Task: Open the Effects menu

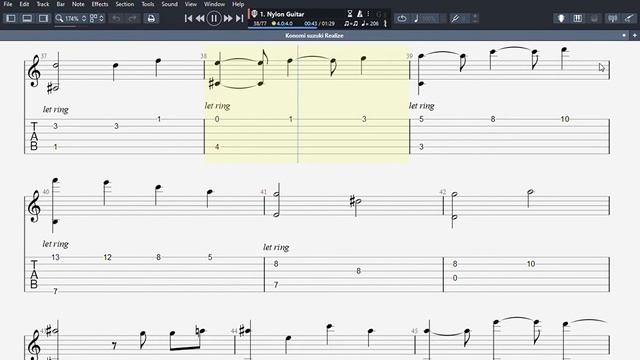Action: (x=100, y=4)
